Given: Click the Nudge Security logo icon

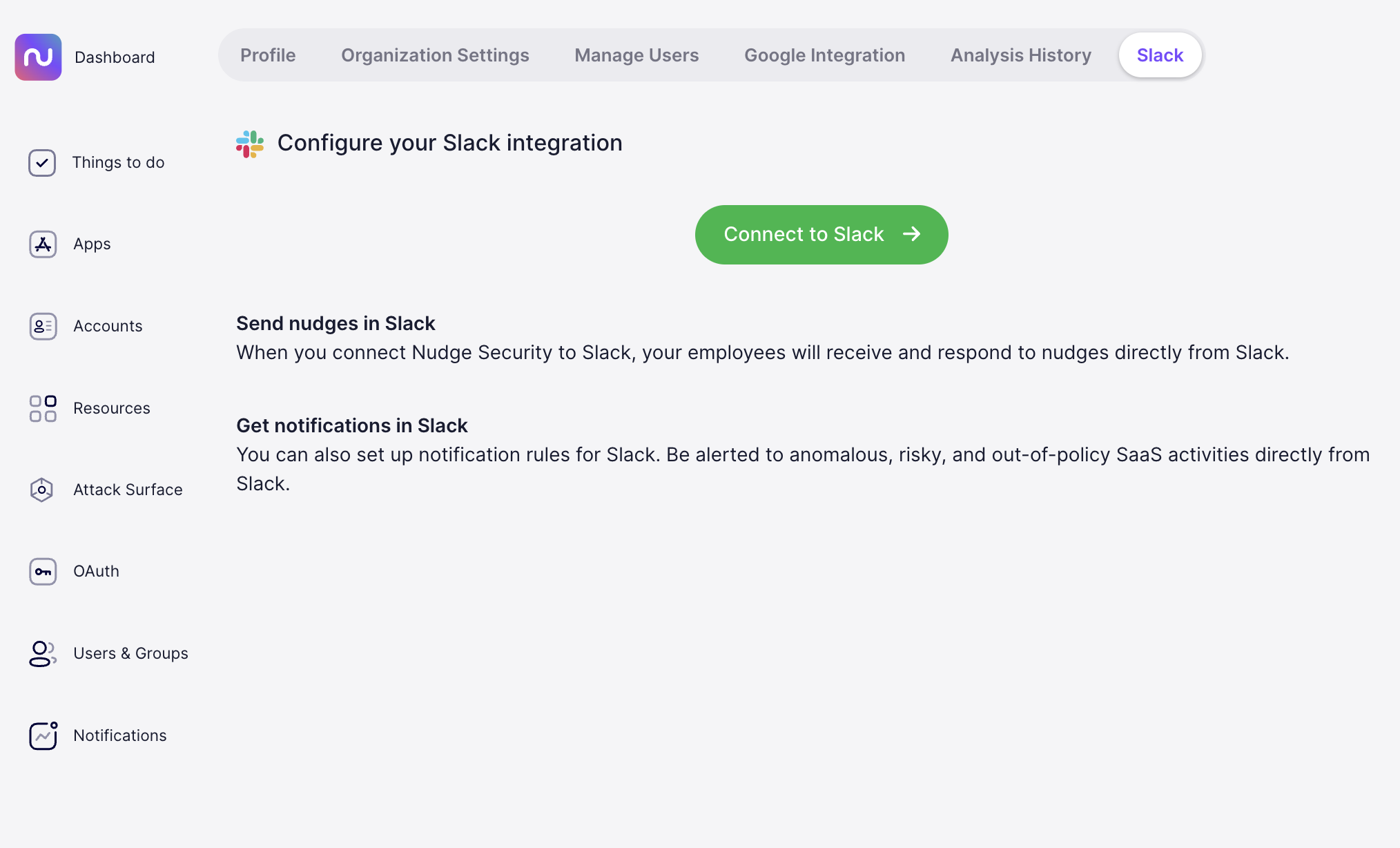Looking at the screenshot, I should (38, 57).
